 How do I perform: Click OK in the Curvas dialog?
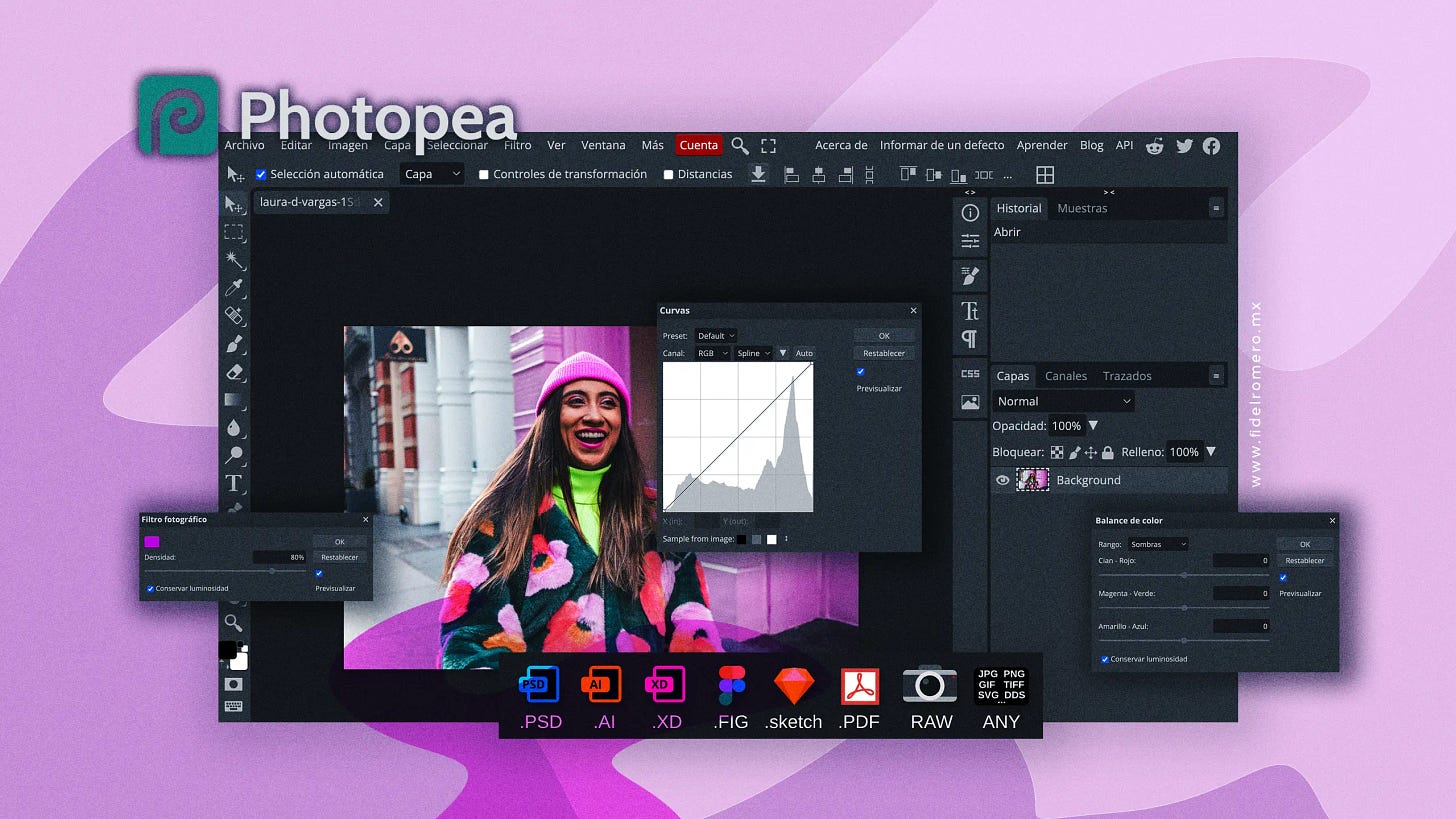click(884, 336)
